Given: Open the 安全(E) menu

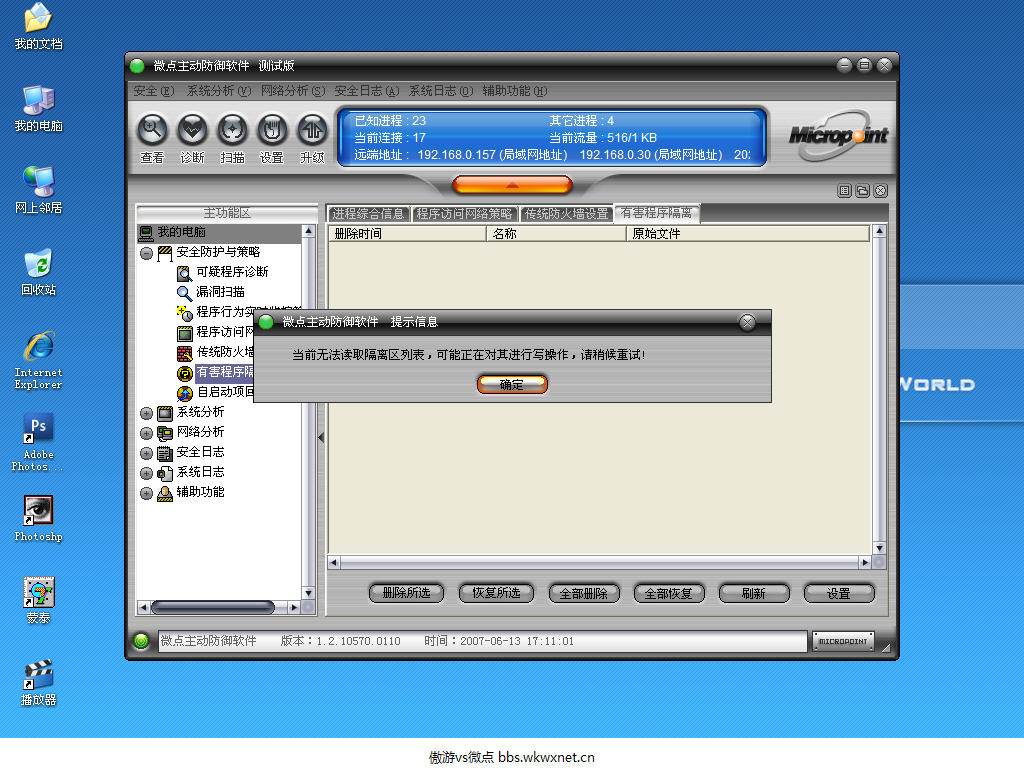Looking at the screenshot, I should tap(154, 91).
